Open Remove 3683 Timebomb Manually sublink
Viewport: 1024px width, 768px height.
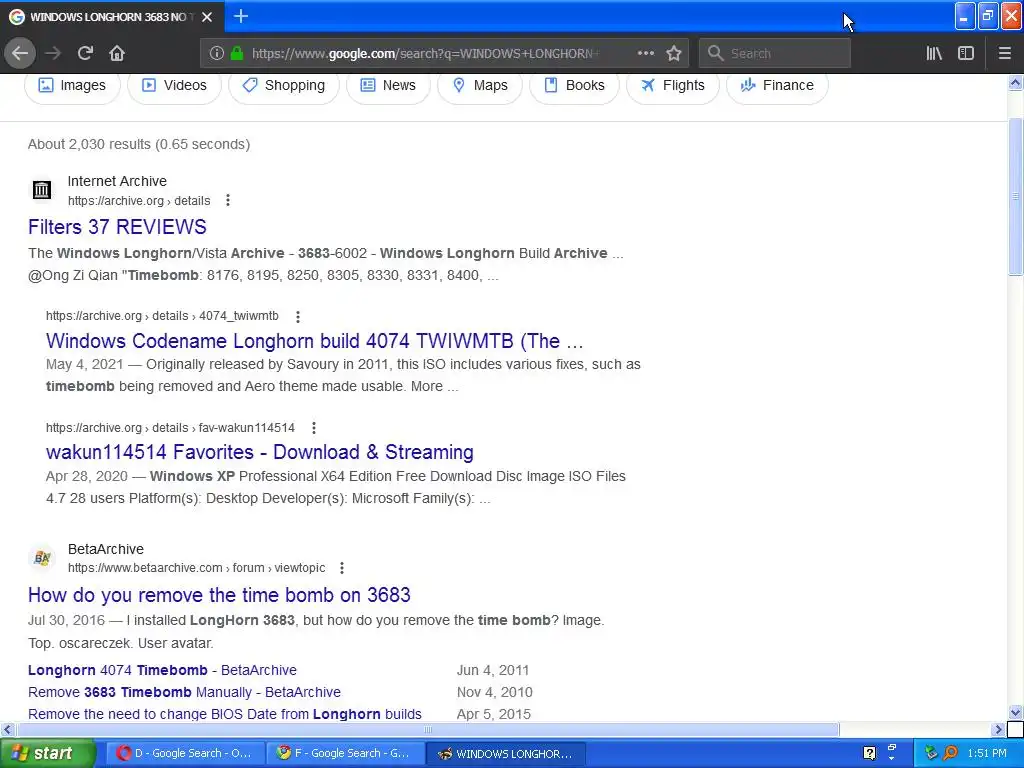pyautogui.click(x=184, y=692)
